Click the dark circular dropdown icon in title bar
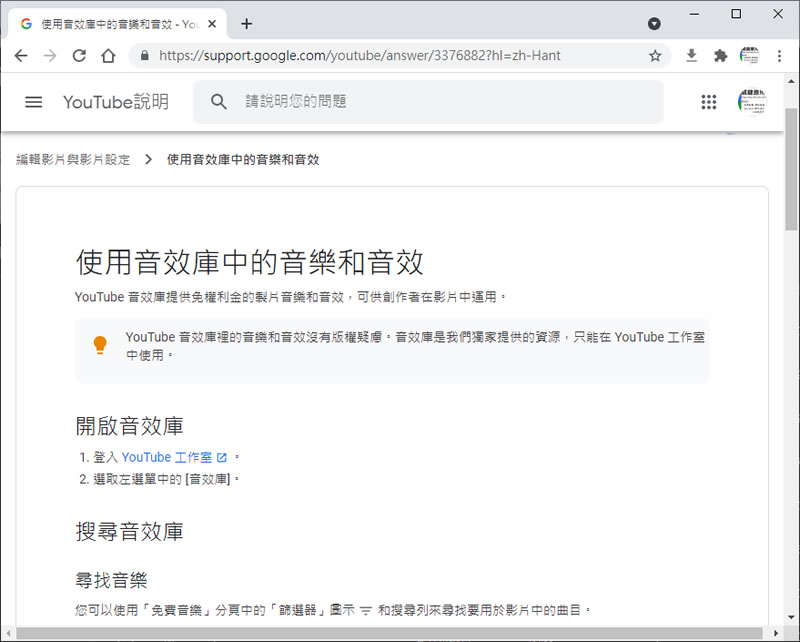The width and height of the screenshot is (800, 642). point(654,23)
